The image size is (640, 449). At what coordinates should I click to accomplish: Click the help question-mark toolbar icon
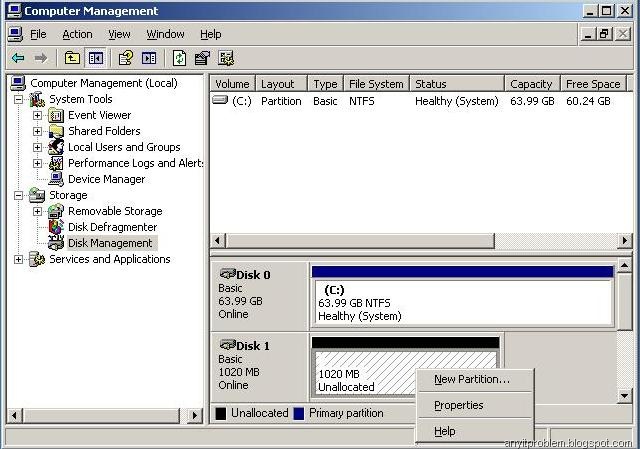coord(126,58)
